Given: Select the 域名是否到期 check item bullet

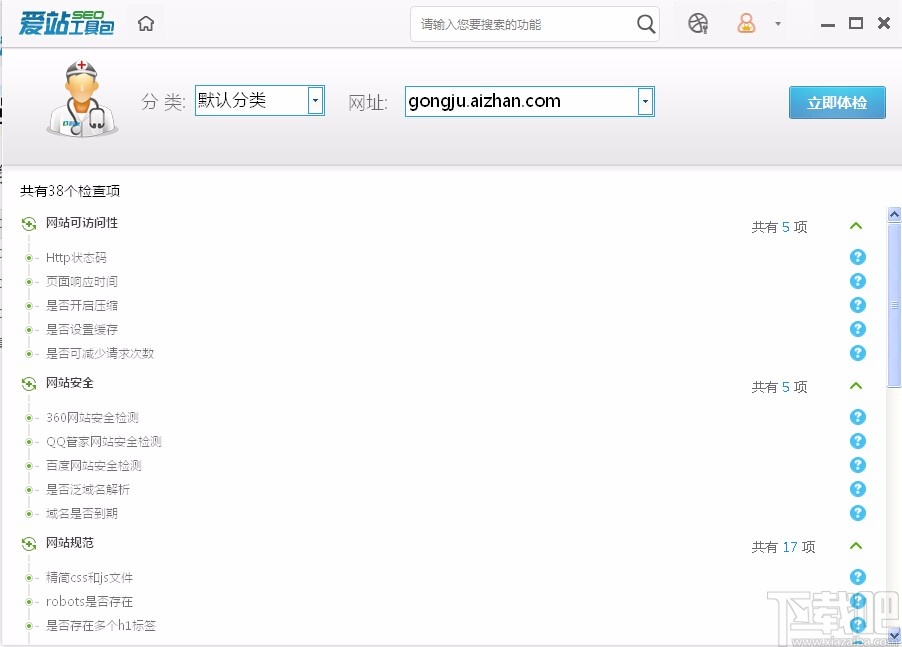Looking at the screenshot, I should (29, 513).
